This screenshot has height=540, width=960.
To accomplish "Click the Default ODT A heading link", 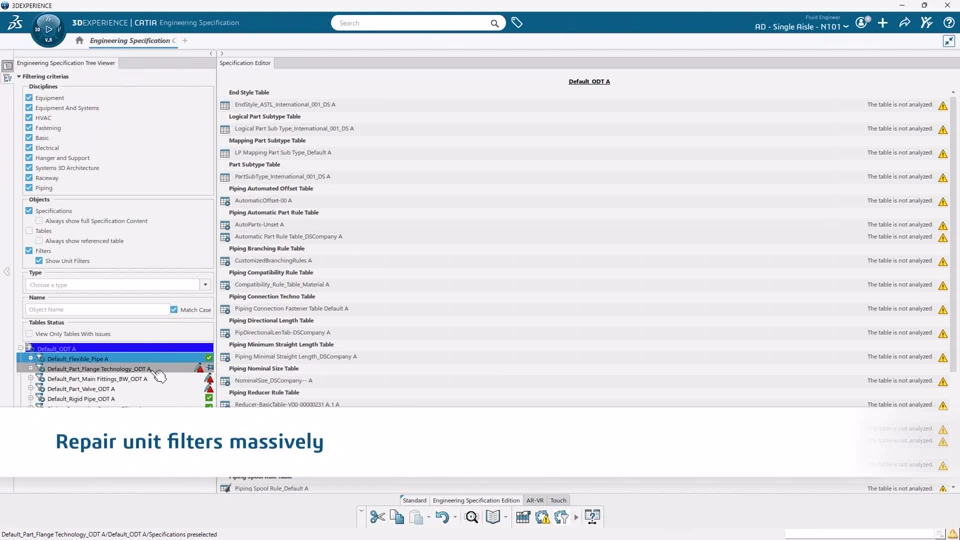I will [589, 81].
